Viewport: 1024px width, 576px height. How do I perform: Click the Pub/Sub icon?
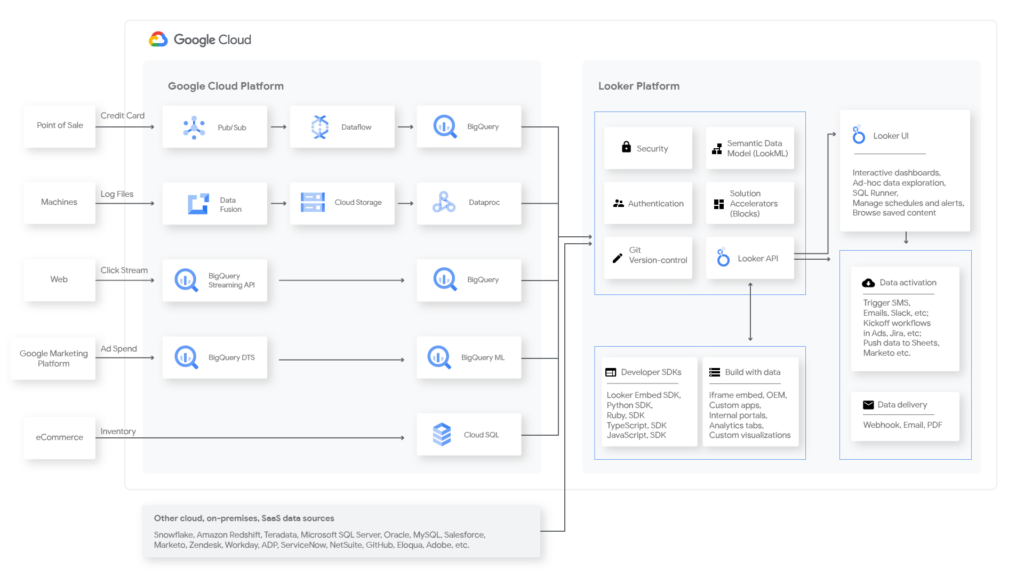click(193, 127)
